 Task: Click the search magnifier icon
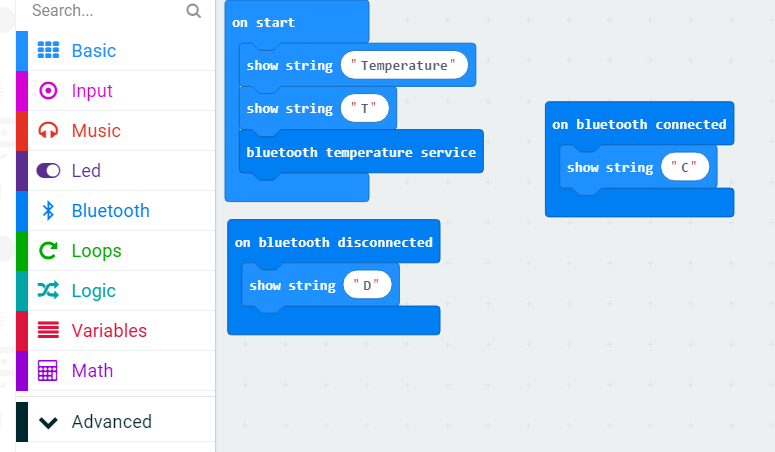pyautogui.click(x=194, y=11)
